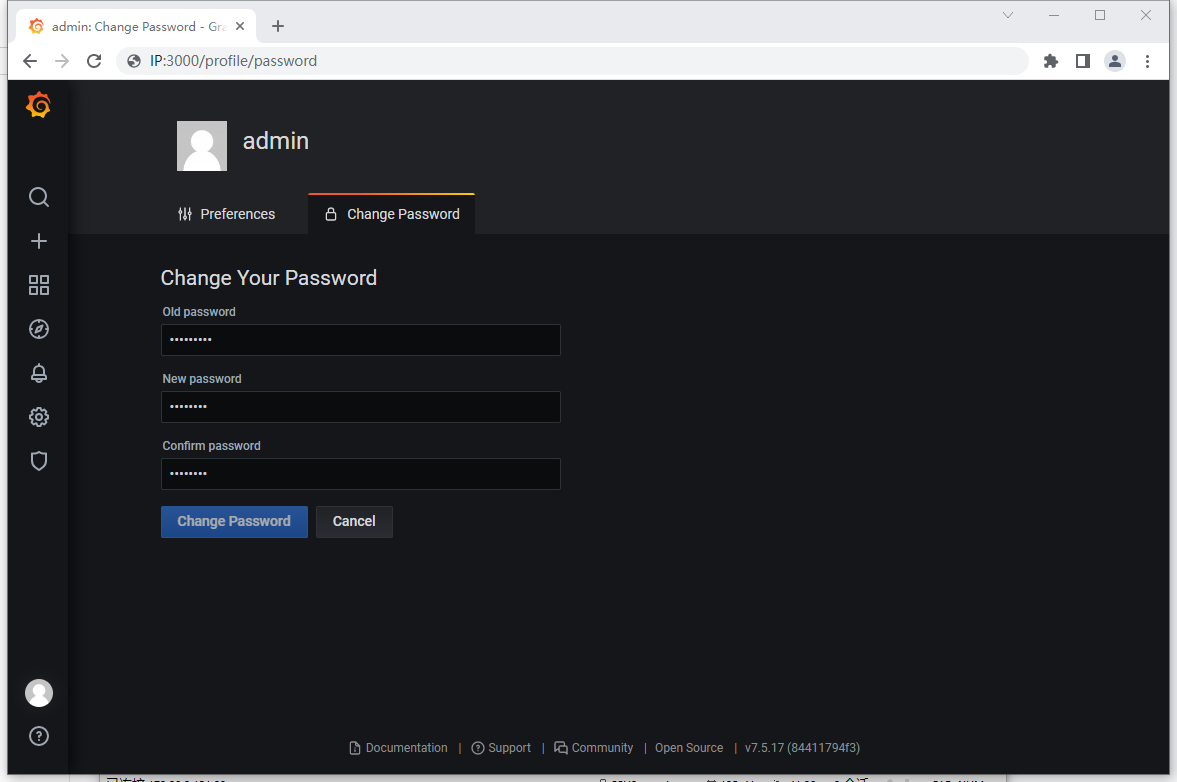Open the Support footer link
This screenshot has height=782, width=1177.
coord(501,748)
